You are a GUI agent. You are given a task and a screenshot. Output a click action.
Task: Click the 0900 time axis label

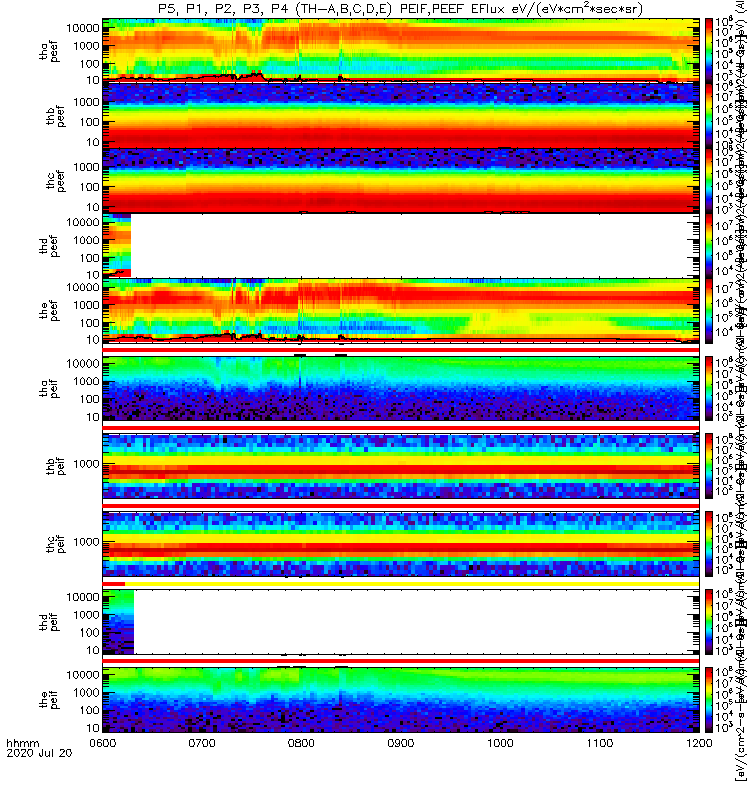point(401,743)
